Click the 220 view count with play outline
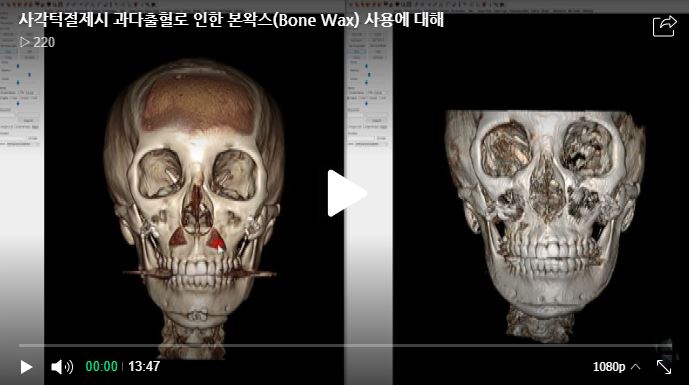The width and height of the screenshot is (689, 385). 37,42
